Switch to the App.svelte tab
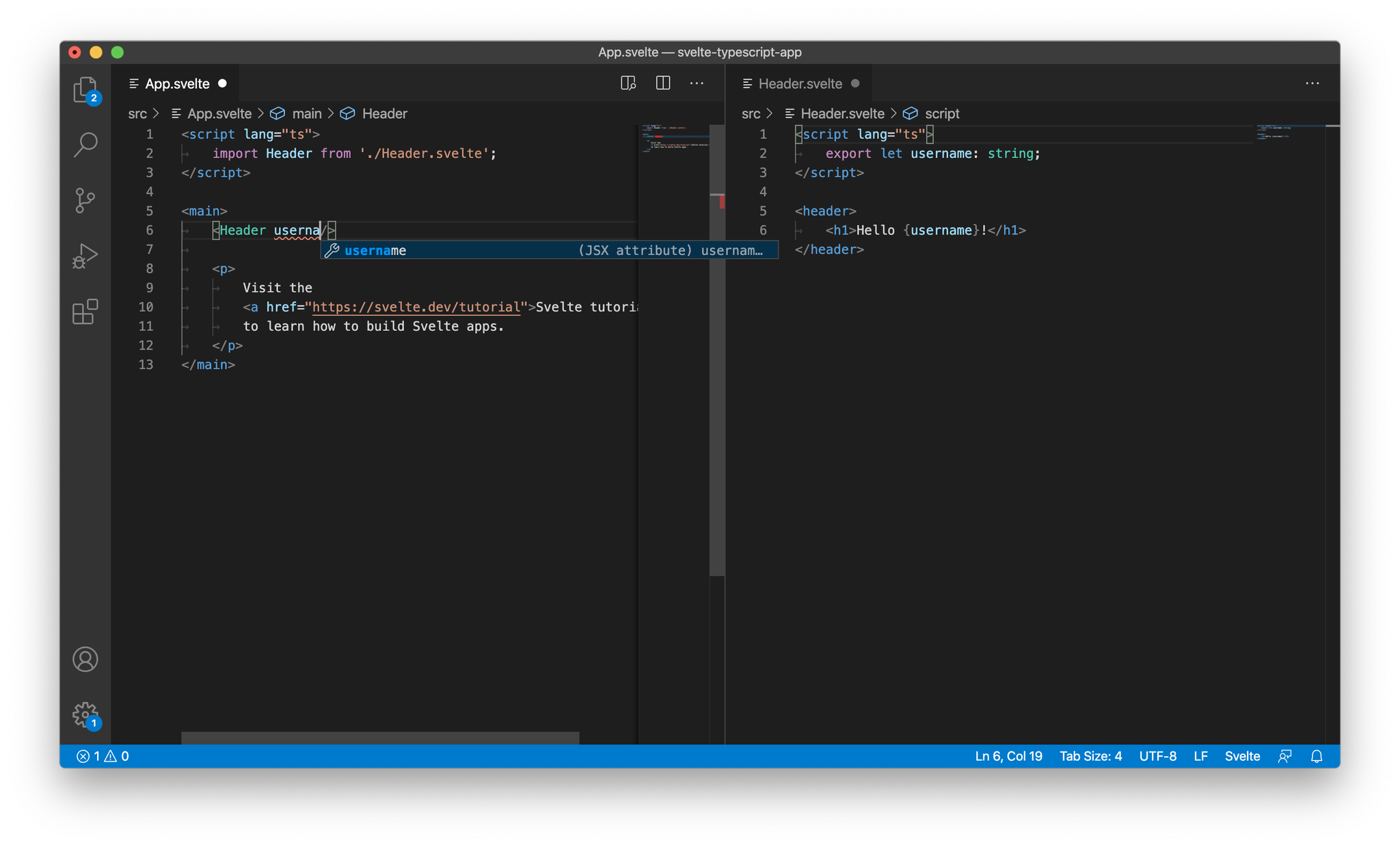This screenshot has height=847, width=1400. pos(177,83)
